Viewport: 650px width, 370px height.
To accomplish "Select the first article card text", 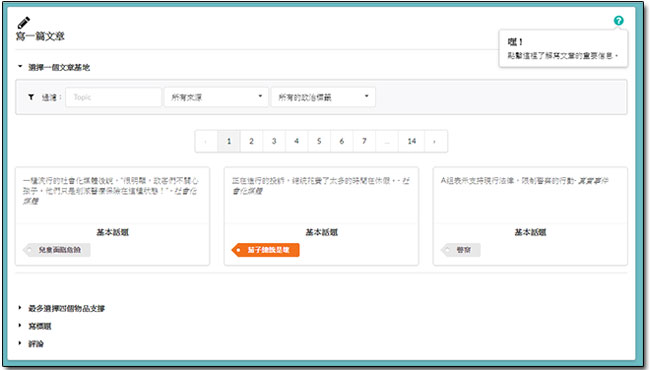I will pyautogui.click(x=111, y=191).
